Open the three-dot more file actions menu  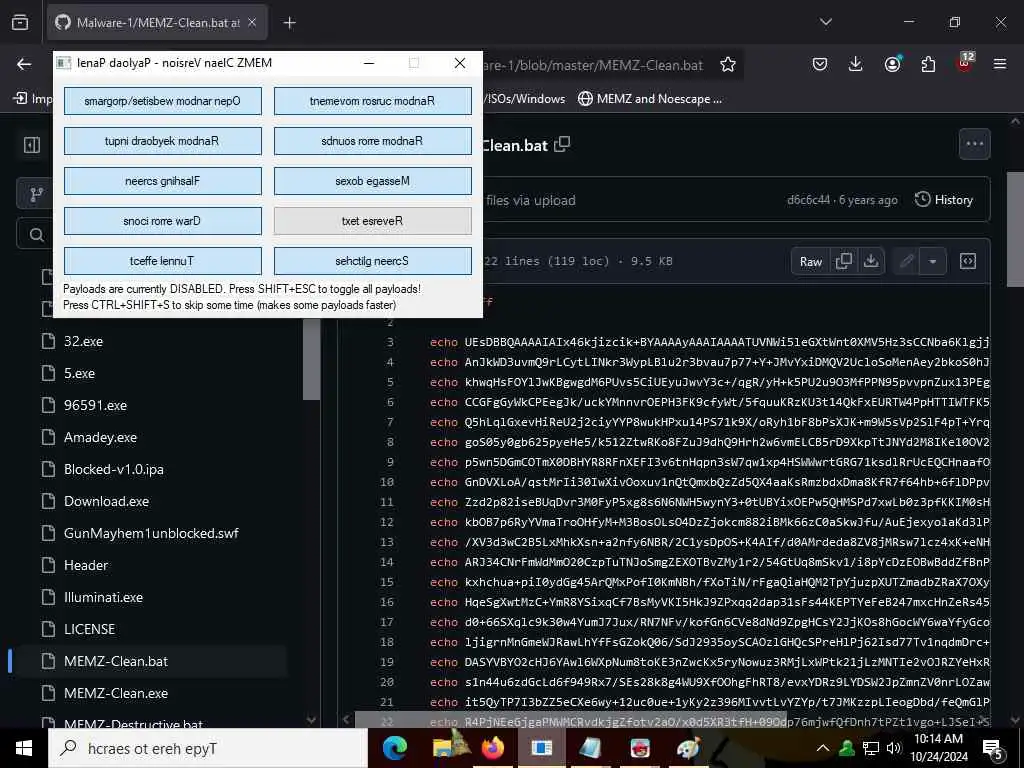click(x=974, y=144)
